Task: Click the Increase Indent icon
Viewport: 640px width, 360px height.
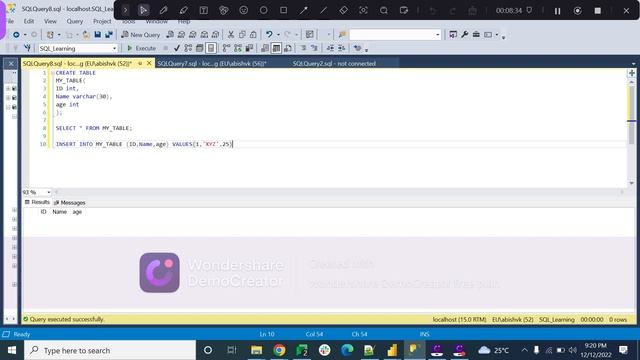Action: (342, 48)
